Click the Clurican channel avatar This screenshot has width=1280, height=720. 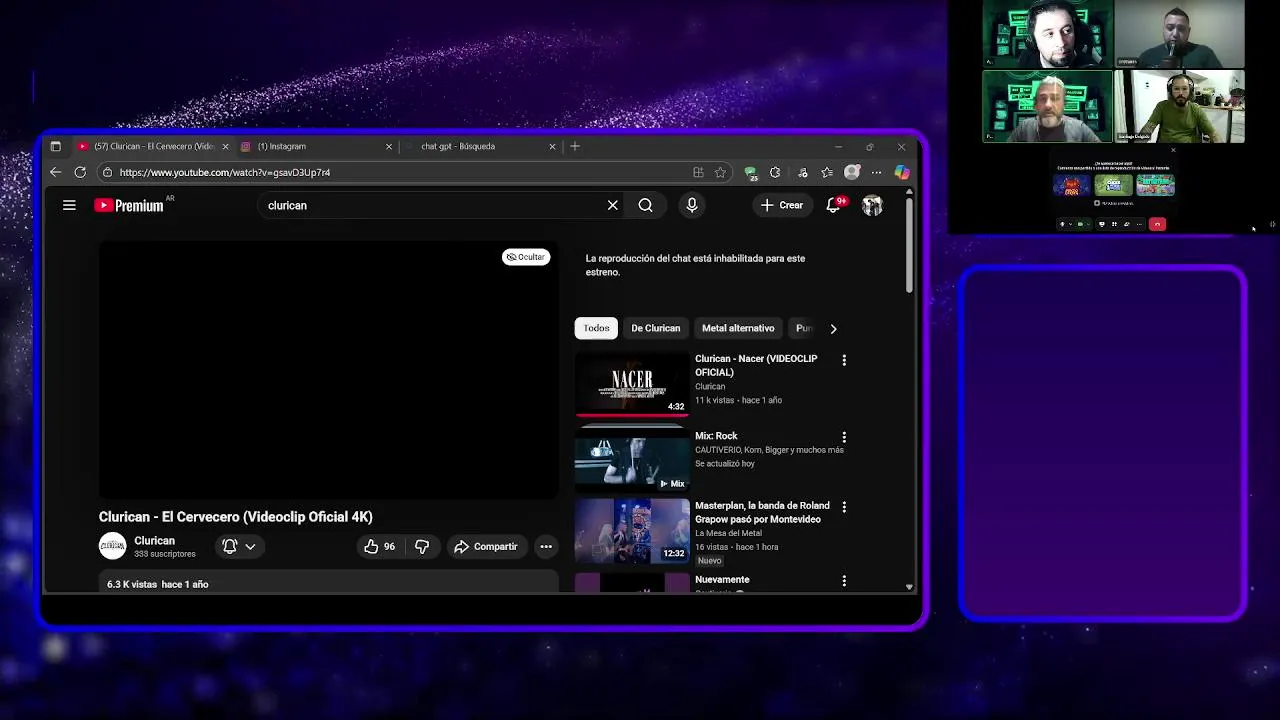(112, 546)
